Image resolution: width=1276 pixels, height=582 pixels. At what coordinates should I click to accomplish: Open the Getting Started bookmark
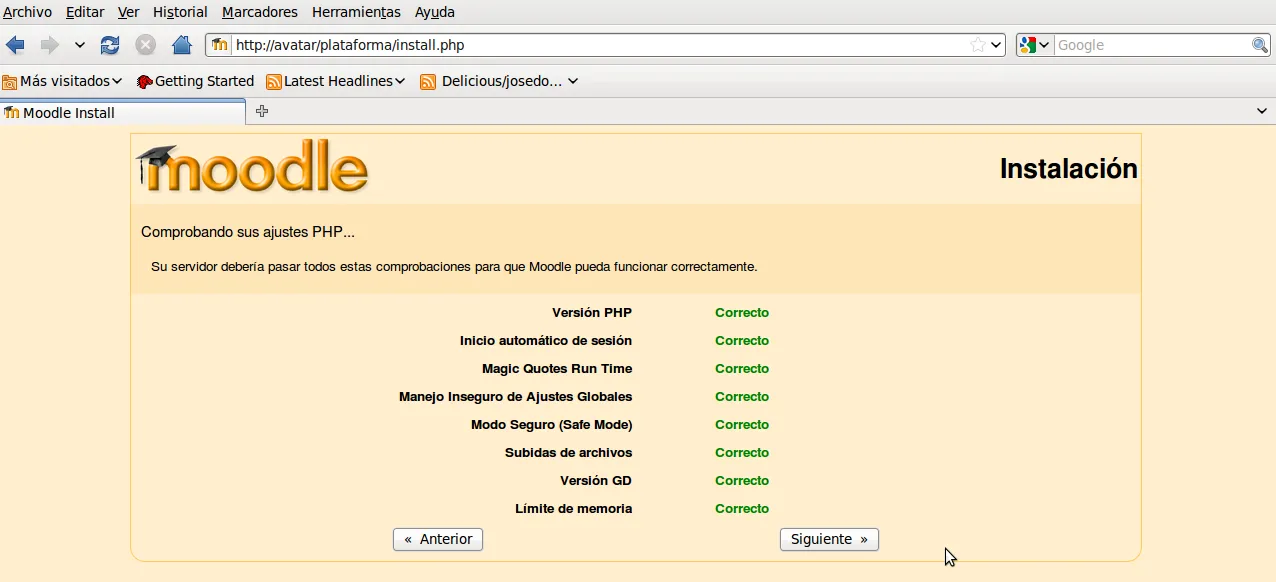coord(195,81)
